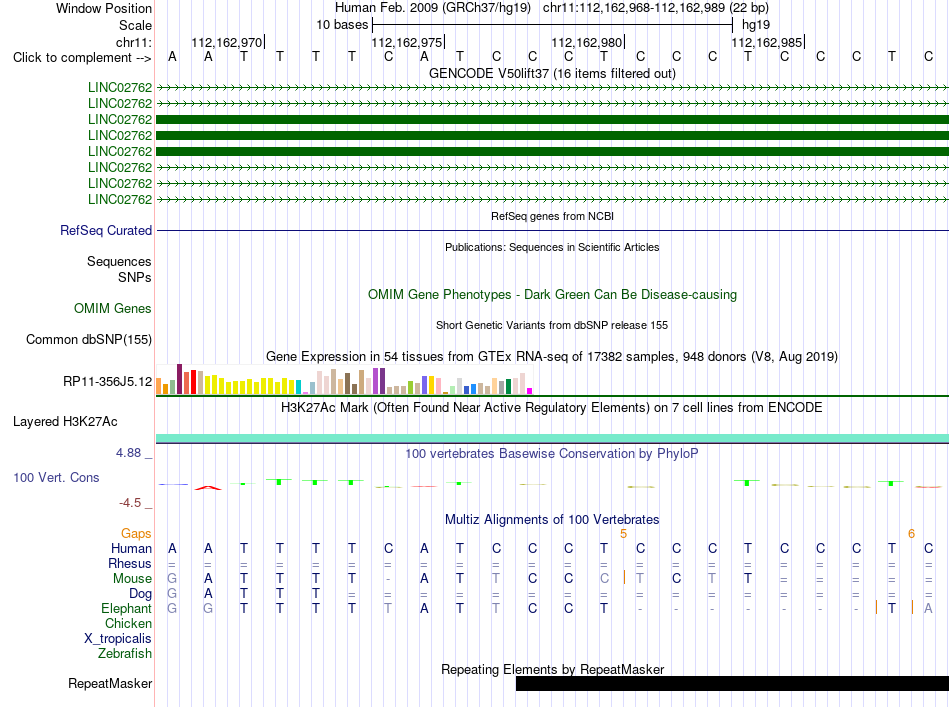
Task: Click the magenta bar ending the GTEx chart
Action: pyautogui.click(x=530, y=391)
